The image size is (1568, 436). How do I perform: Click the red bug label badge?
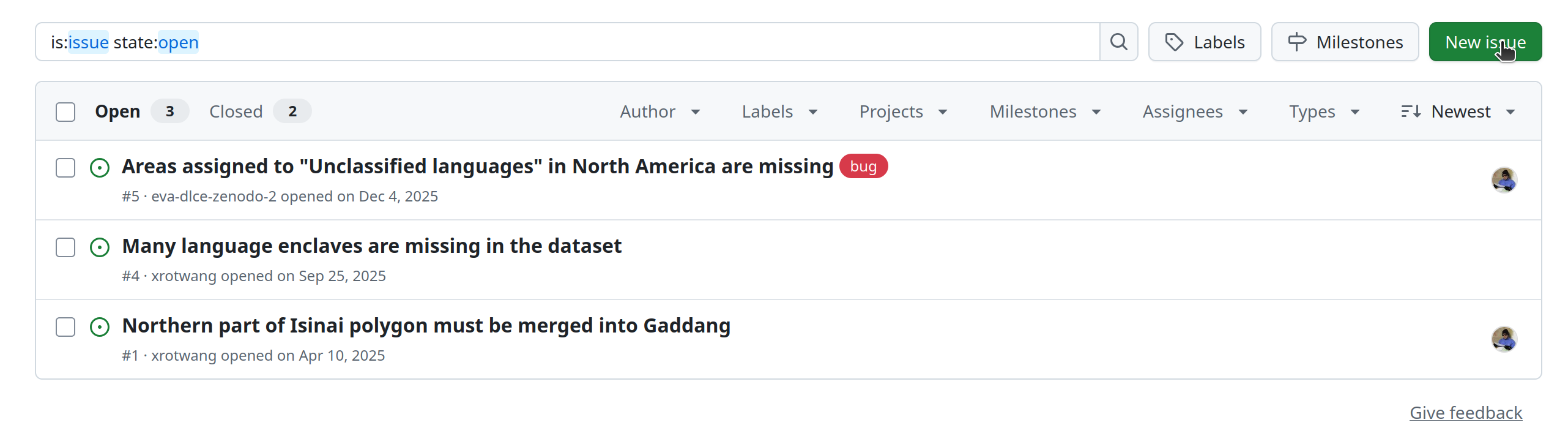tap(864, 166)
